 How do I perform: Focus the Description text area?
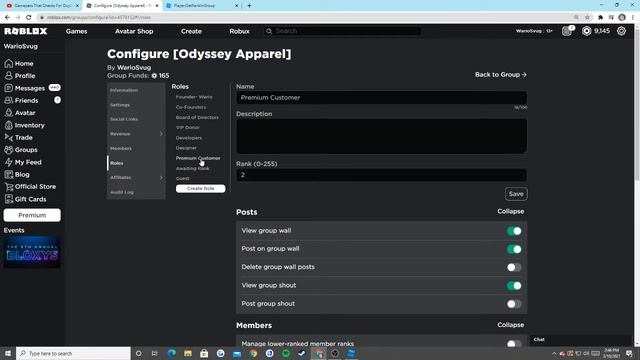(381, 136)
